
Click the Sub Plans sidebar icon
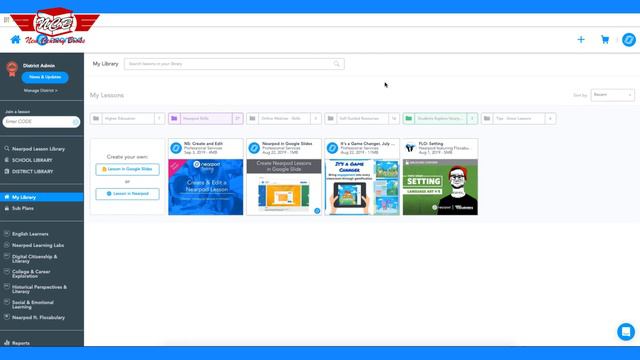7,208
